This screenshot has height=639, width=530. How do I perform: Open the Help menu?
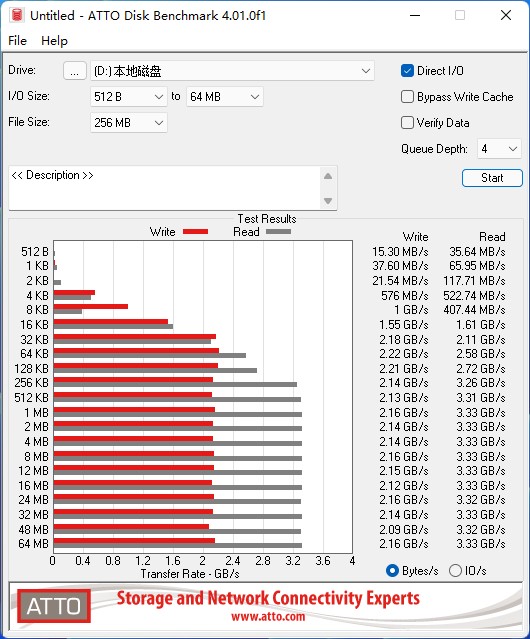pyautogui.click(x=54, y=41)
